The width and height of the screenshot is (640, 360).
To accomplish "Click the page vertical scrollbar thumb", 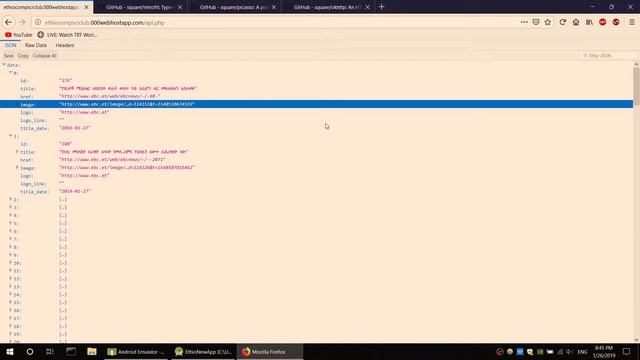I will 636,87.
